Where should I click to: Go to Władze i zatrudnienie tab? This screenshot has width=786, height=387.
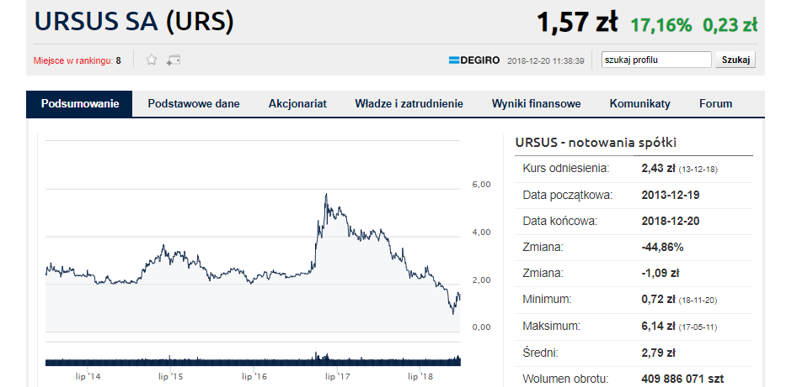(409, 104)
